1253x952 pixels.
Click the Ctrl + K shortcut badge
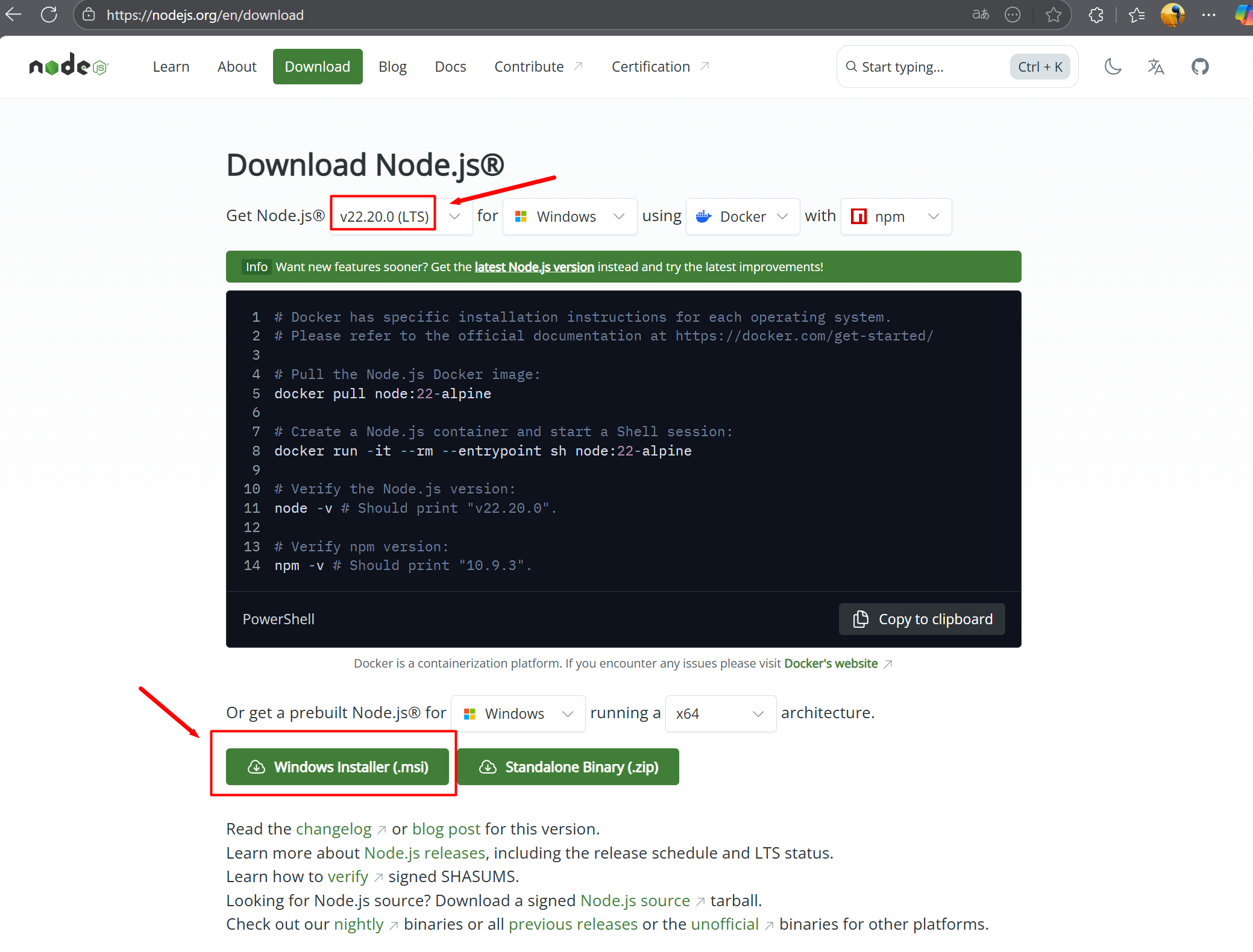click(x=1040, y=66)
